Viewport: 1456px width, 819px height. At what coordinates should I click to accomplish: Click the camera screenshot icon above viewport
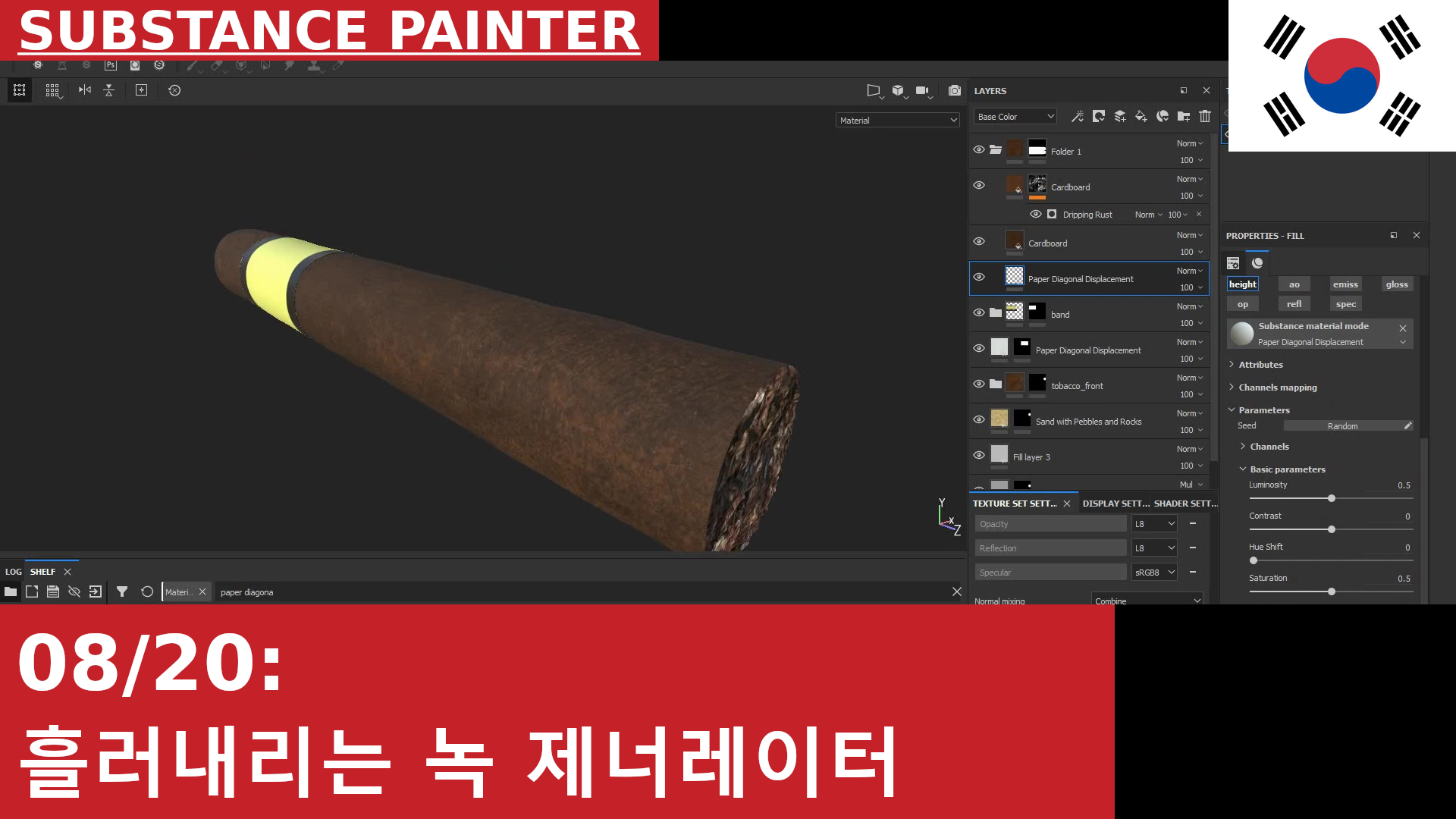coord(955,90)
